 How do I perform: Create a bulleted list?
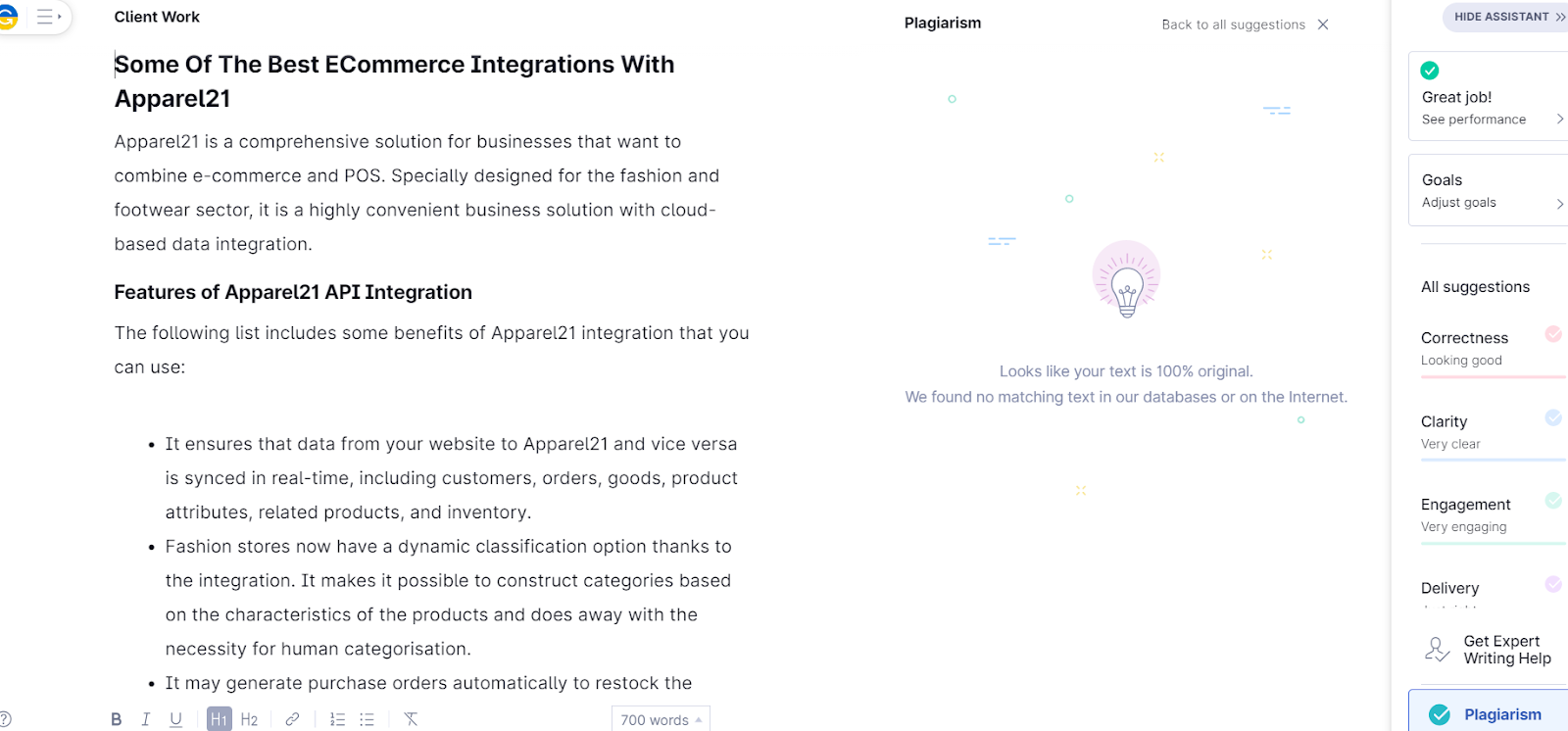tap(367, 719)
